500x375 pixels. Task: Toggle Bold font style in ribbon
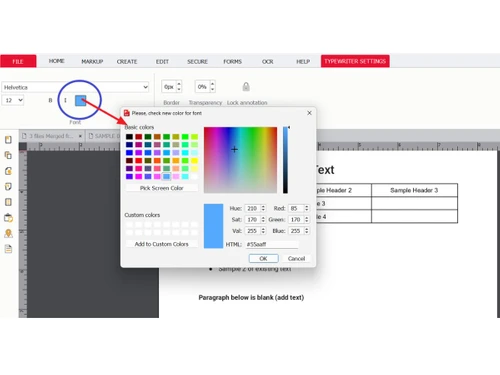(50, 100)
